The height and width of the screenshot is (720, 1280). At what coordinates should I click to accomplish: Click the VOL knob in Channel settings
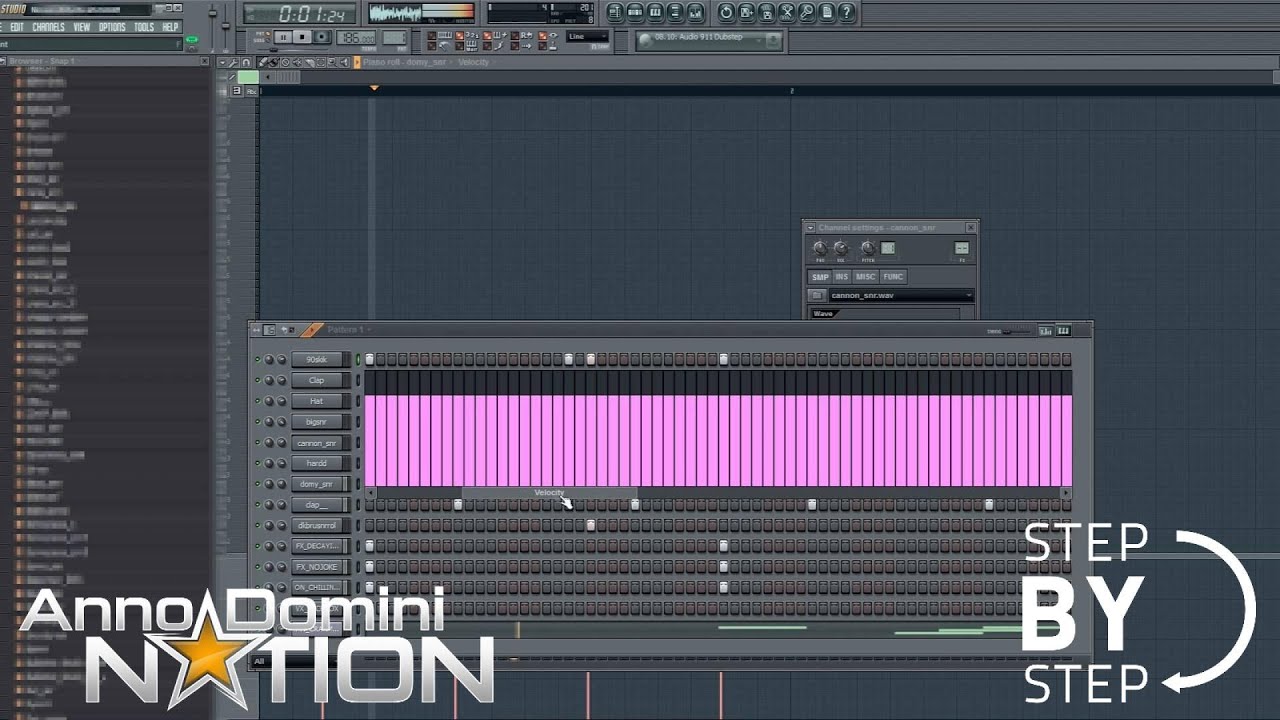[x=841, y=248]
